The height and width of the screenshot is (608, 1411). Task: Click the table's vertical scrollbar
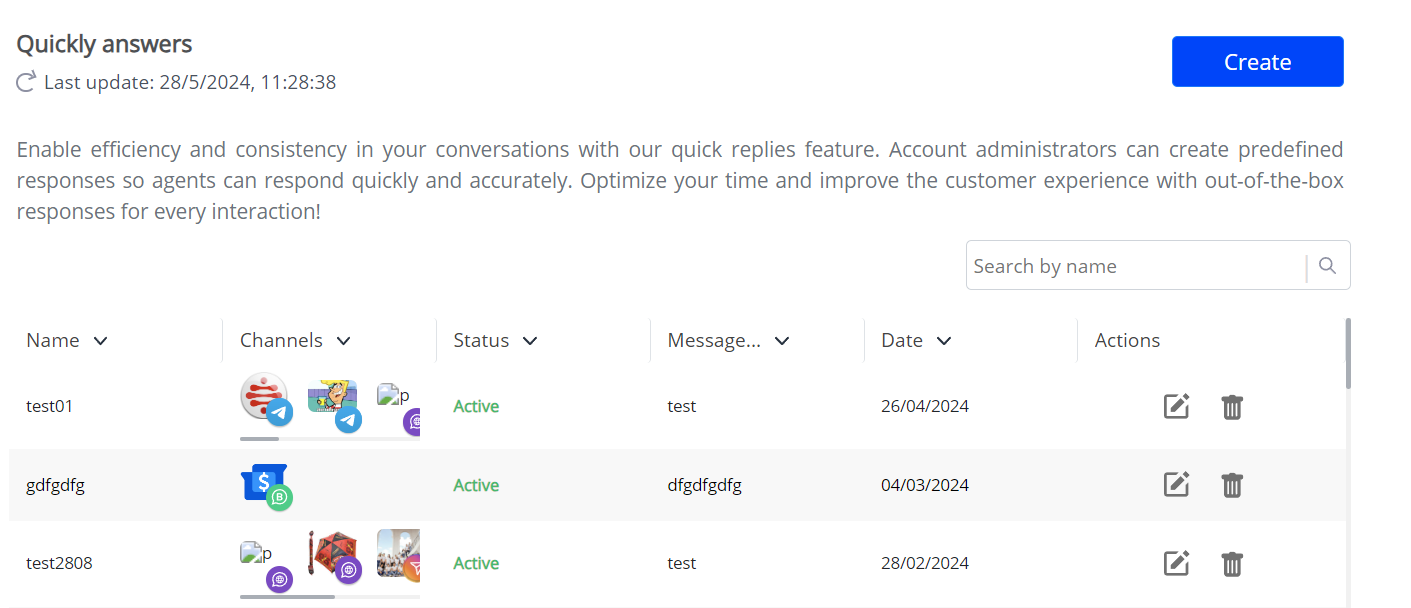tap(1348, 354)
